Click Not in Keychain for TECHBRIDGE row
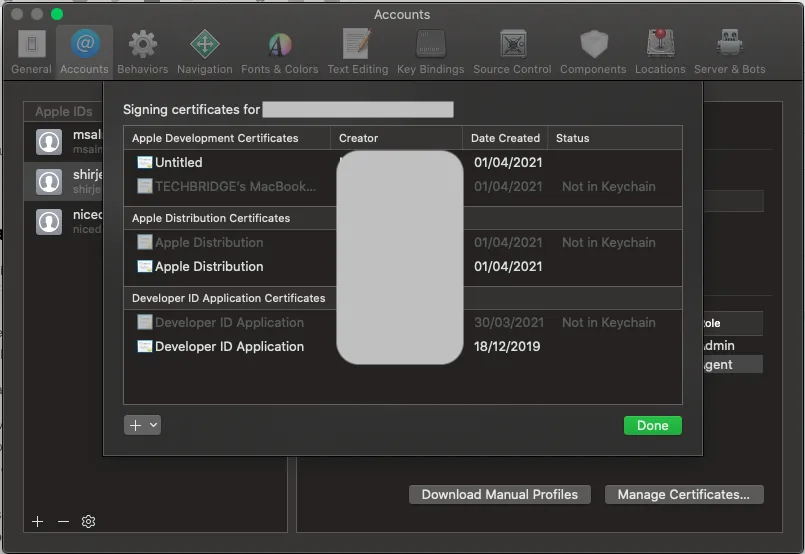The width and height of the screenshot is (805, 554). pos(608,186)
